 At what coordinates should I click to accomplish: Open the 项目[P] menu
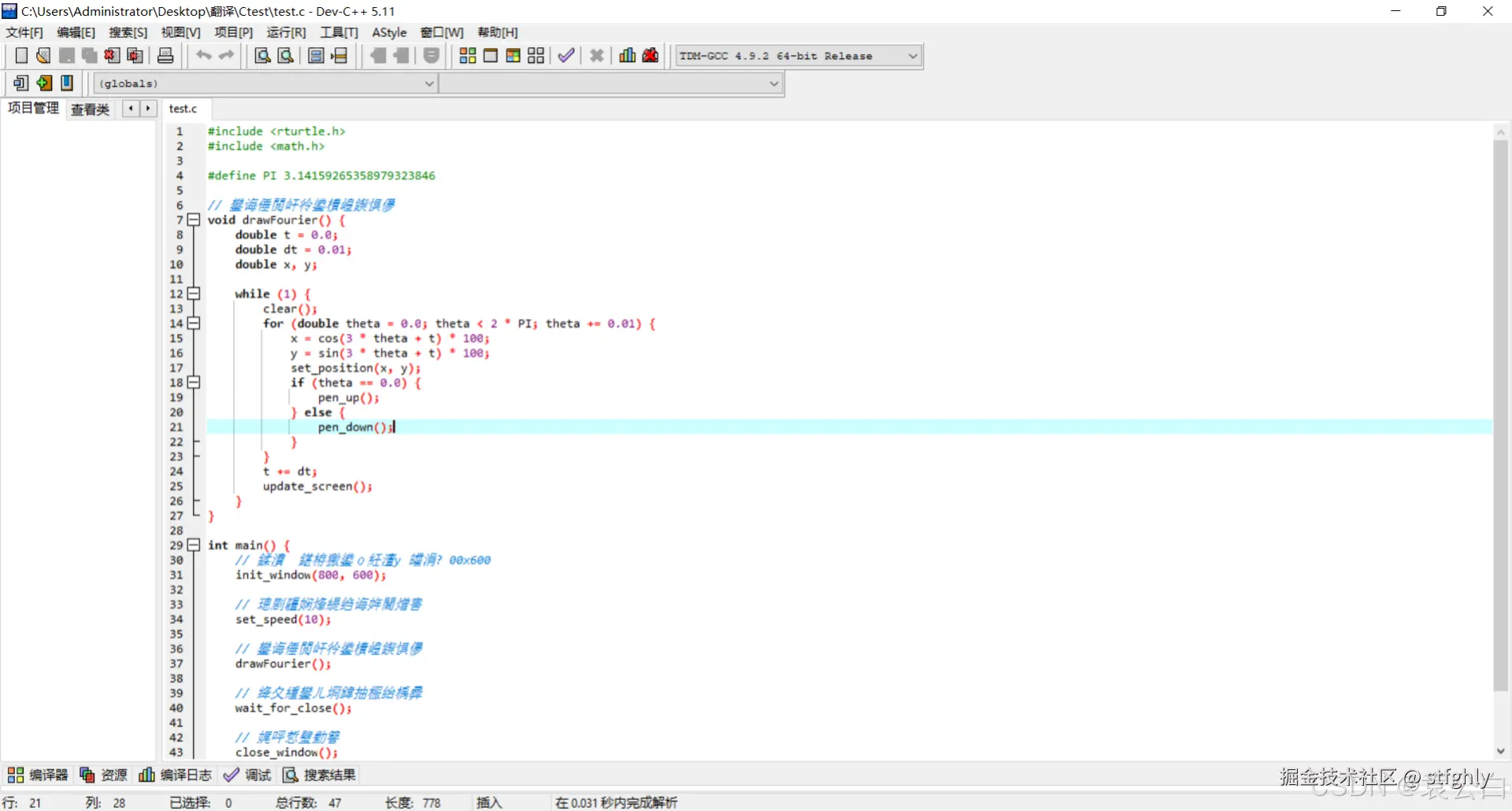(x=234, y=32)
